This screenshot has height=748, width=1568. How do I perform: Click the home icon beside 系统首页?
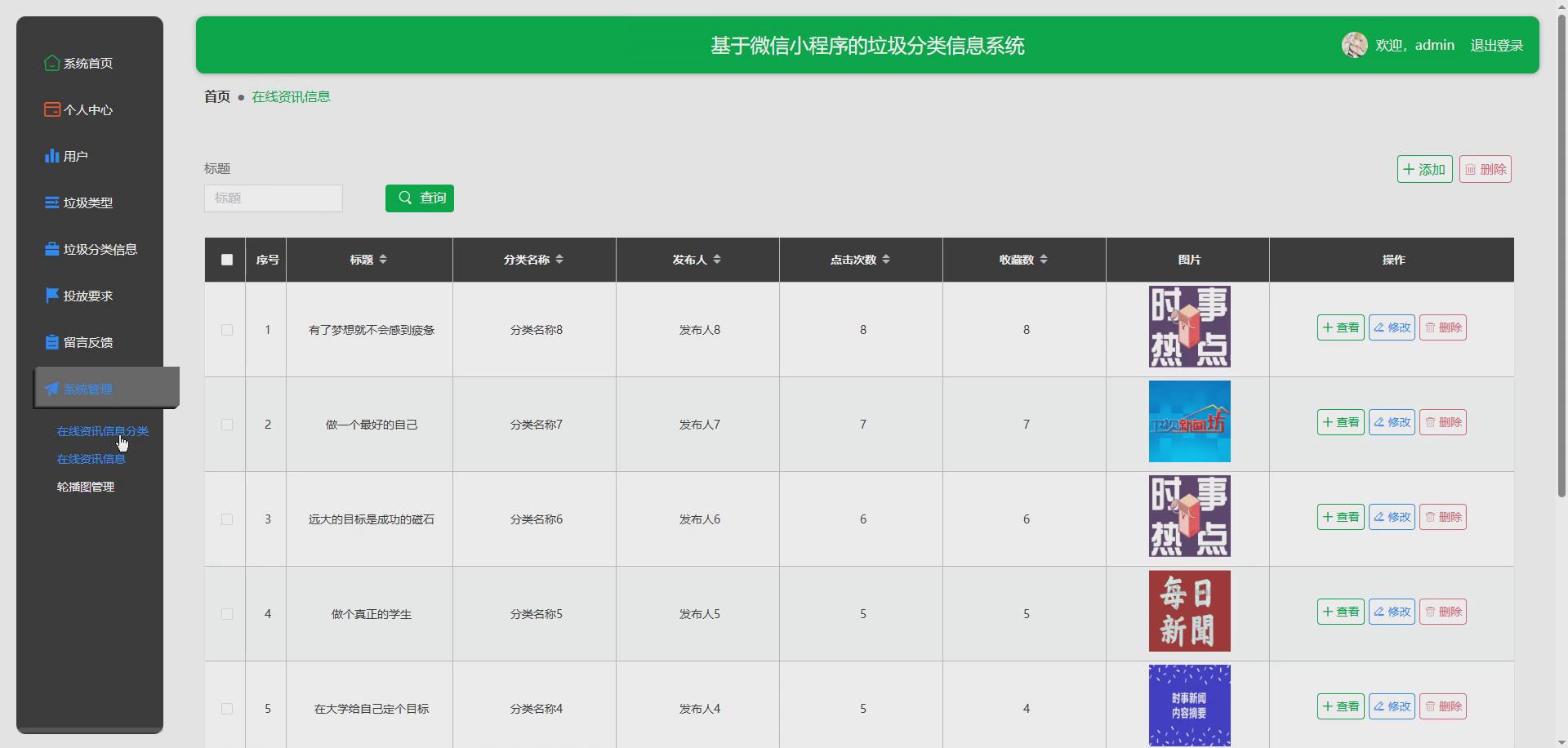tap(51, 63)
